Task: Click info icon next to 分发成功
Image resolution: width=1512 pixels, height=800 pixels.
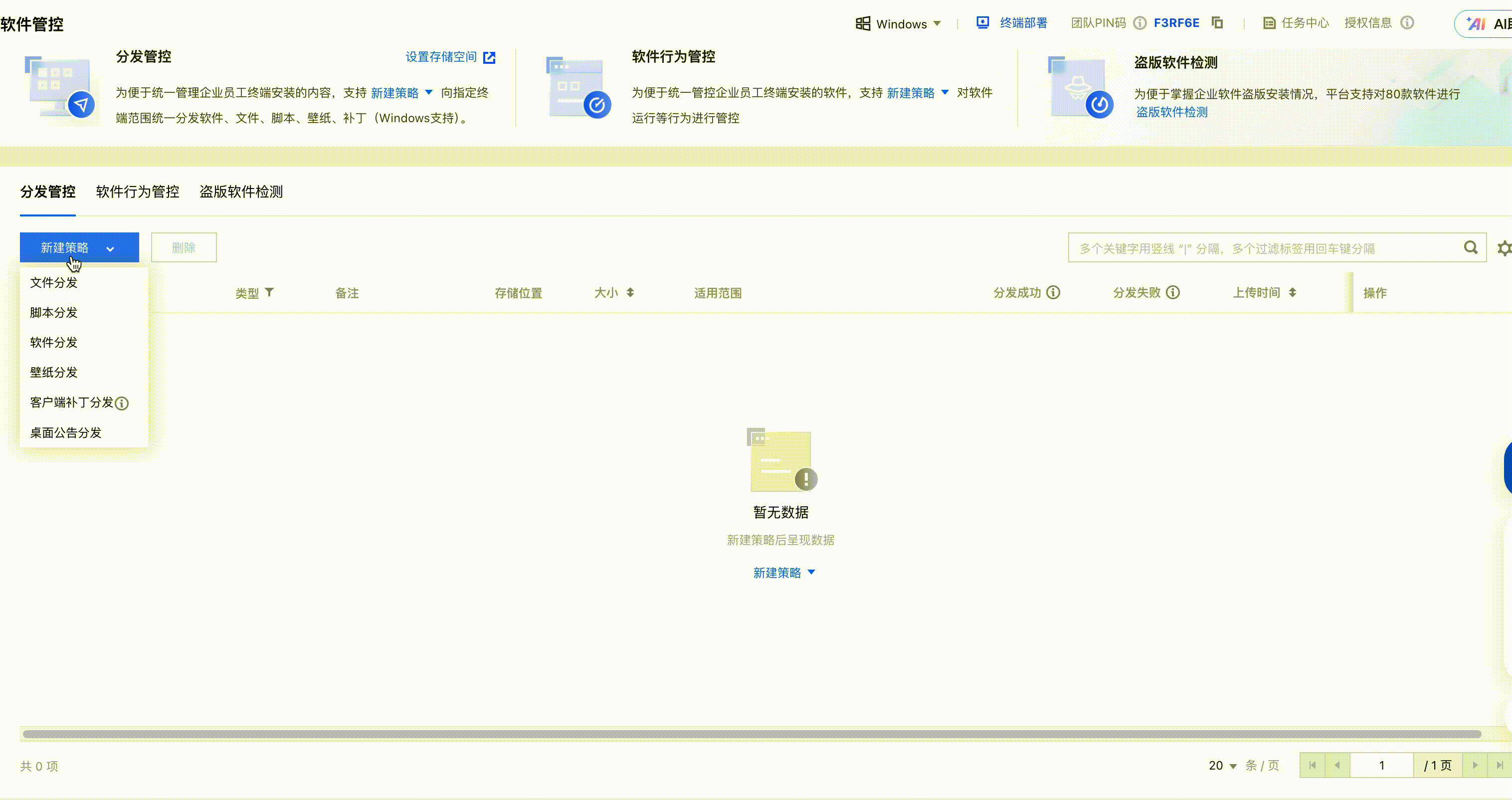Action: point(1054,292)
